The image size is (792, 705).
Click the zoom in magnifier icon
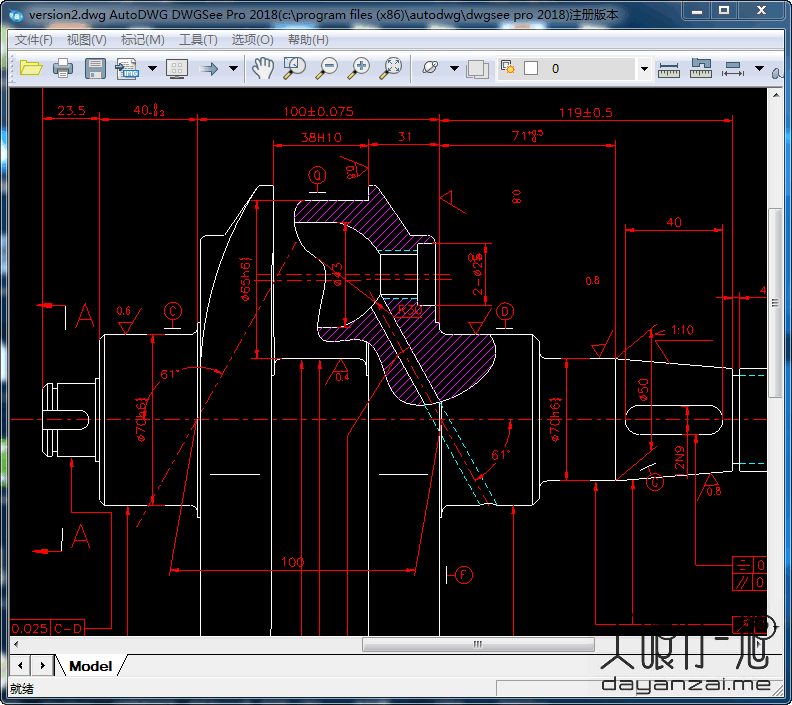(359, 68)
